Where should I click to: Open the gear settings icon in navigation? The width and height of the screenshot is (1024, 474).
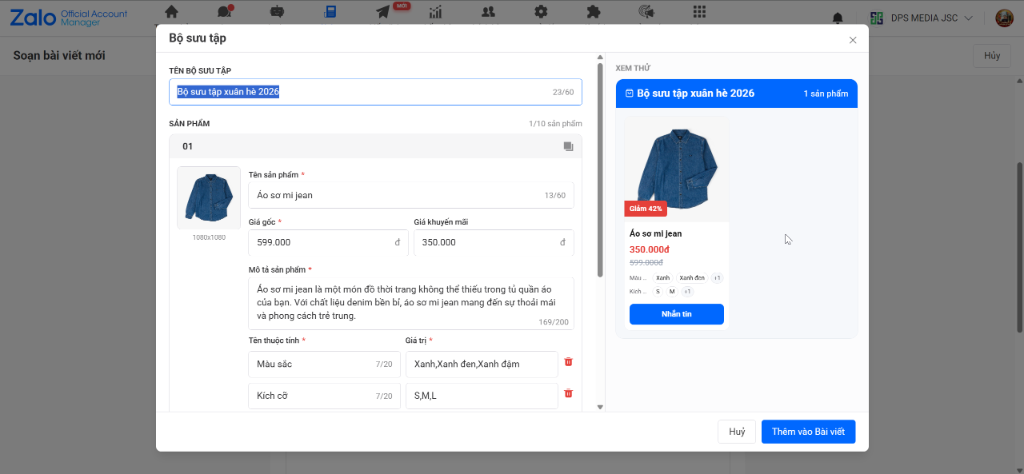point(541,12)
